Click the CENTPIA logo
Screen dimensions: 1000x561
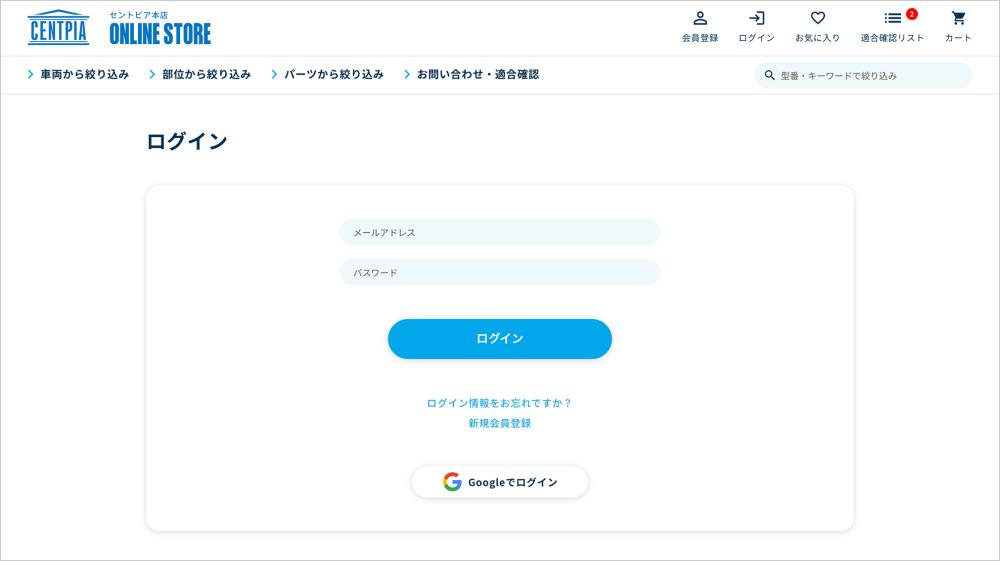(58, 28)
